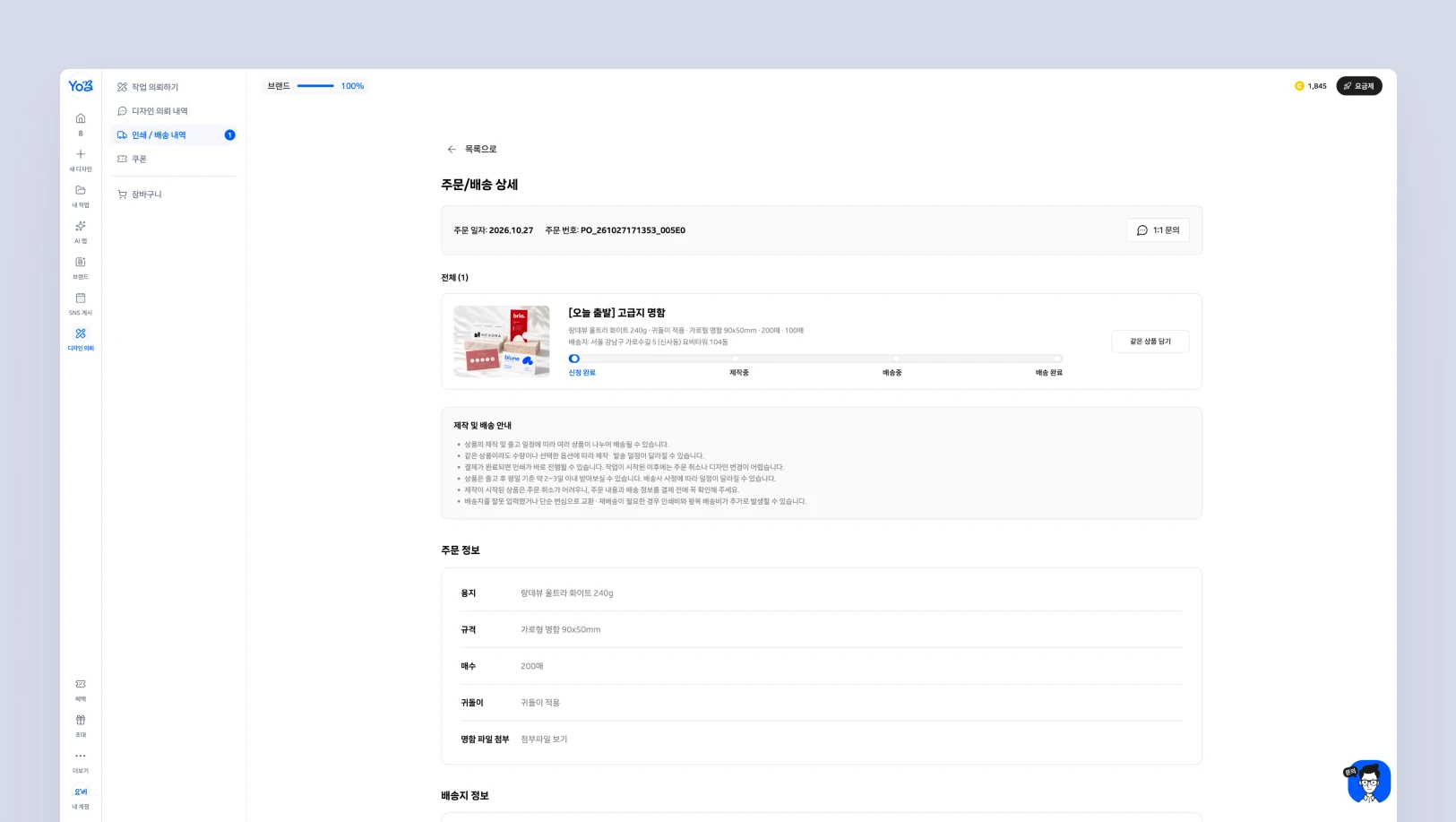Click the order number PO_261027171353_005E0
This screenshot has height=822, width=1456.
(x=633, y=230)
